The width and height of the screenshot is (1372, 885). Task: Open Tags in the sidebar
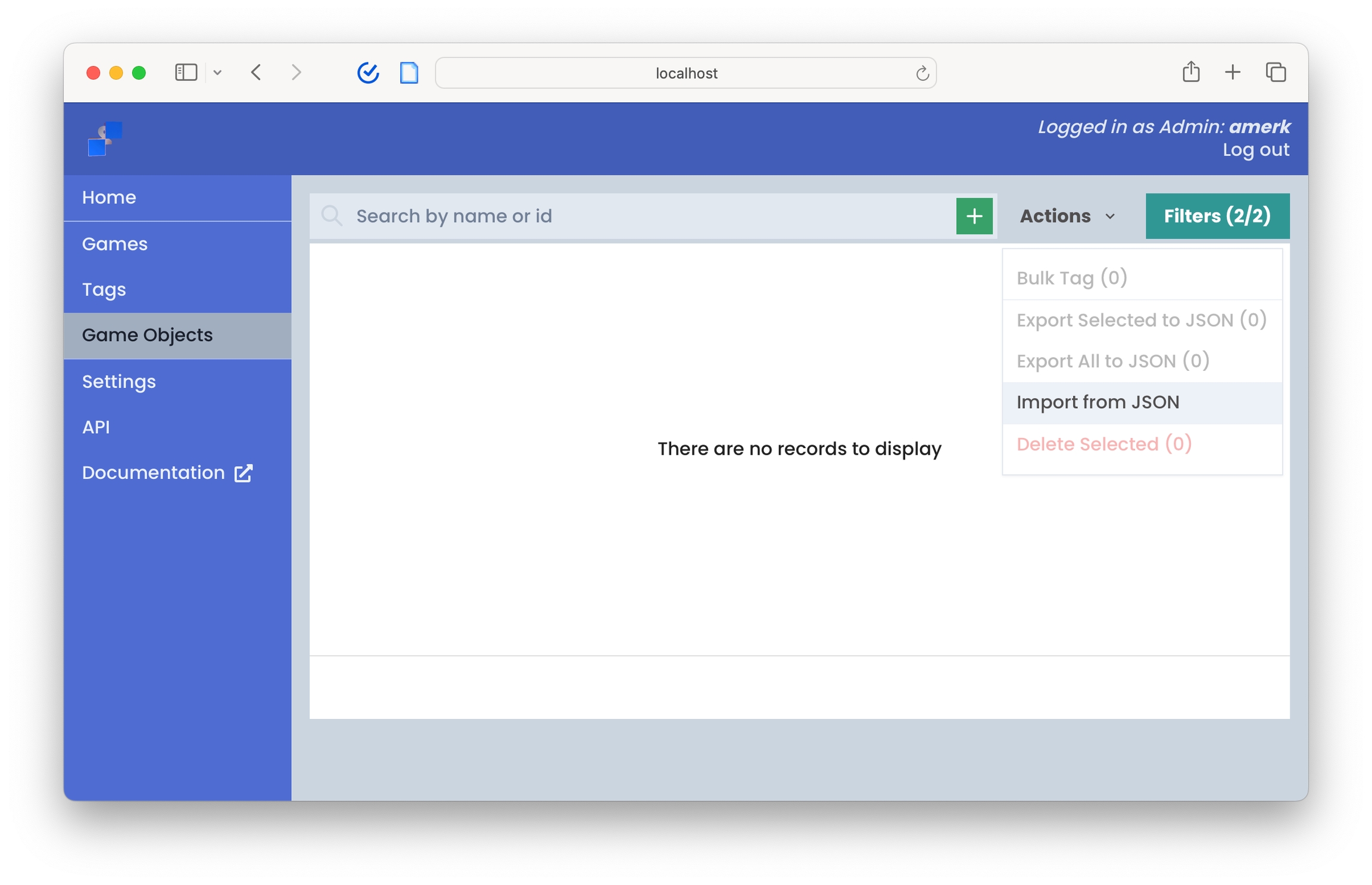click(177, 290)
